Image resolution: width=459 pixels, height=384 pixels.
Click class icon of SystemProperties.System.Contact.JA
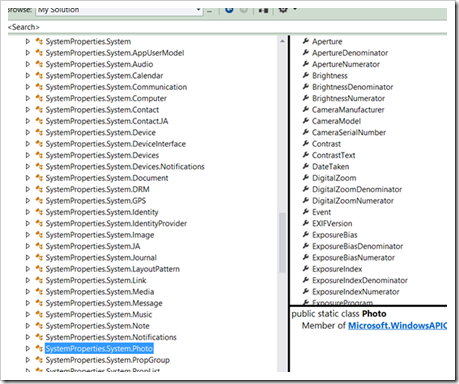click(x=39, y=121)
